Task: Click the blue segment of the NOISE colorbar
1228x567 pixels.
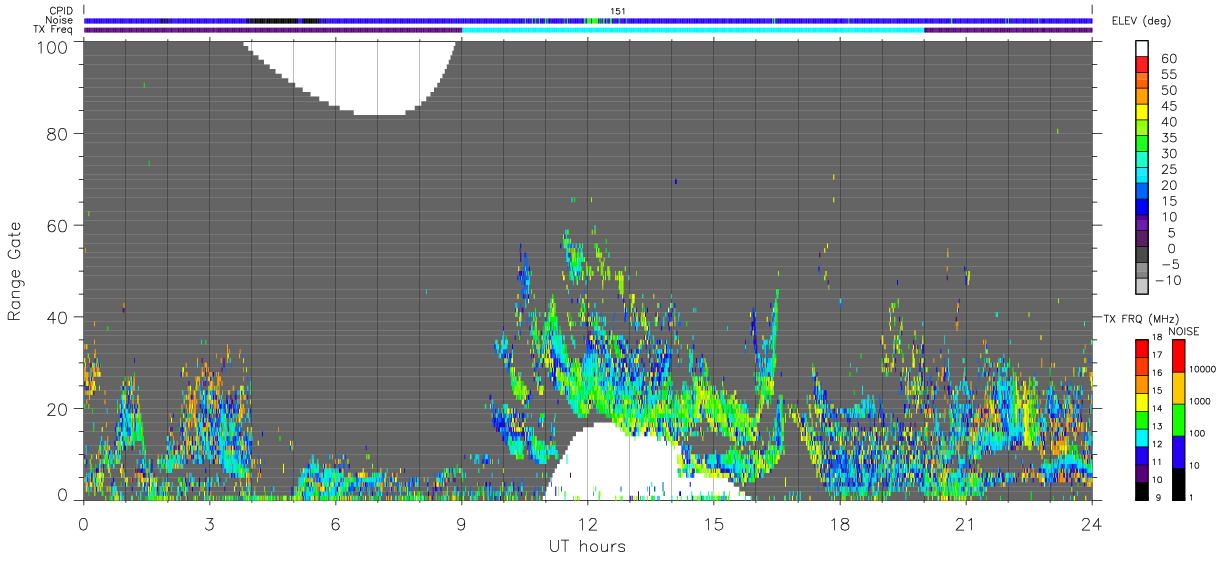Action: [1178, 451]
